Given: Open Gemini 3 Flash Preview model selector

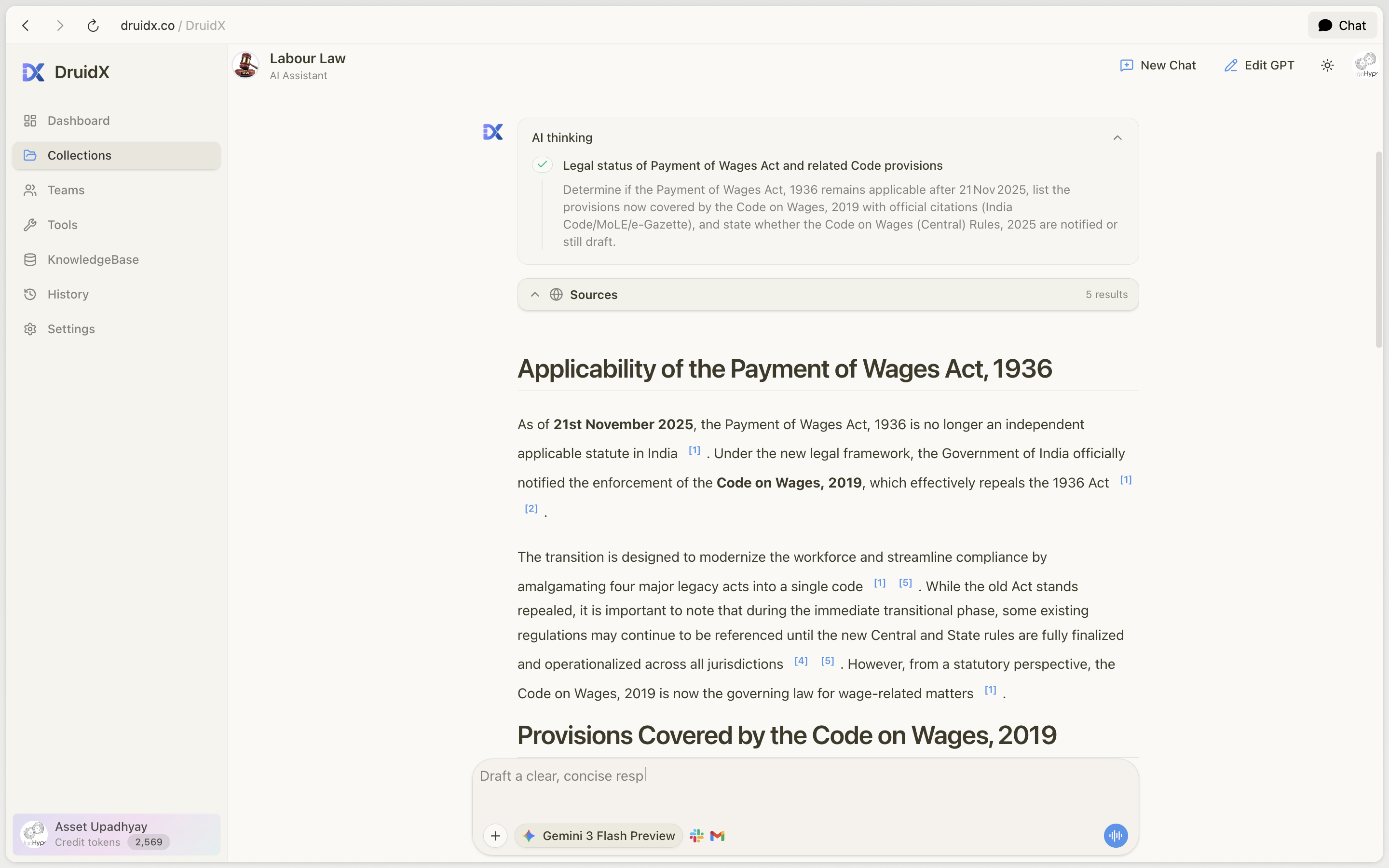Looking at the screenshot, I should (x=599, y=836).
